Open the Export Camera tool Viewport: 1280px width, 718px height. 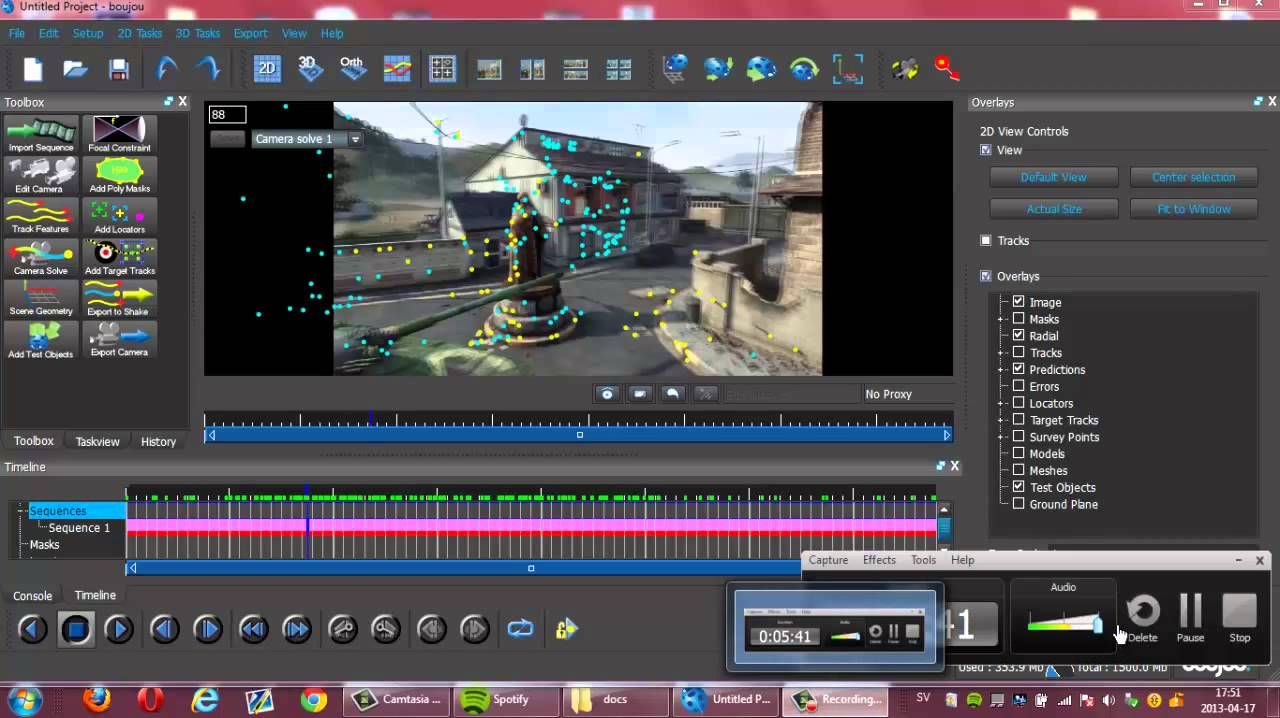(119, 340)
